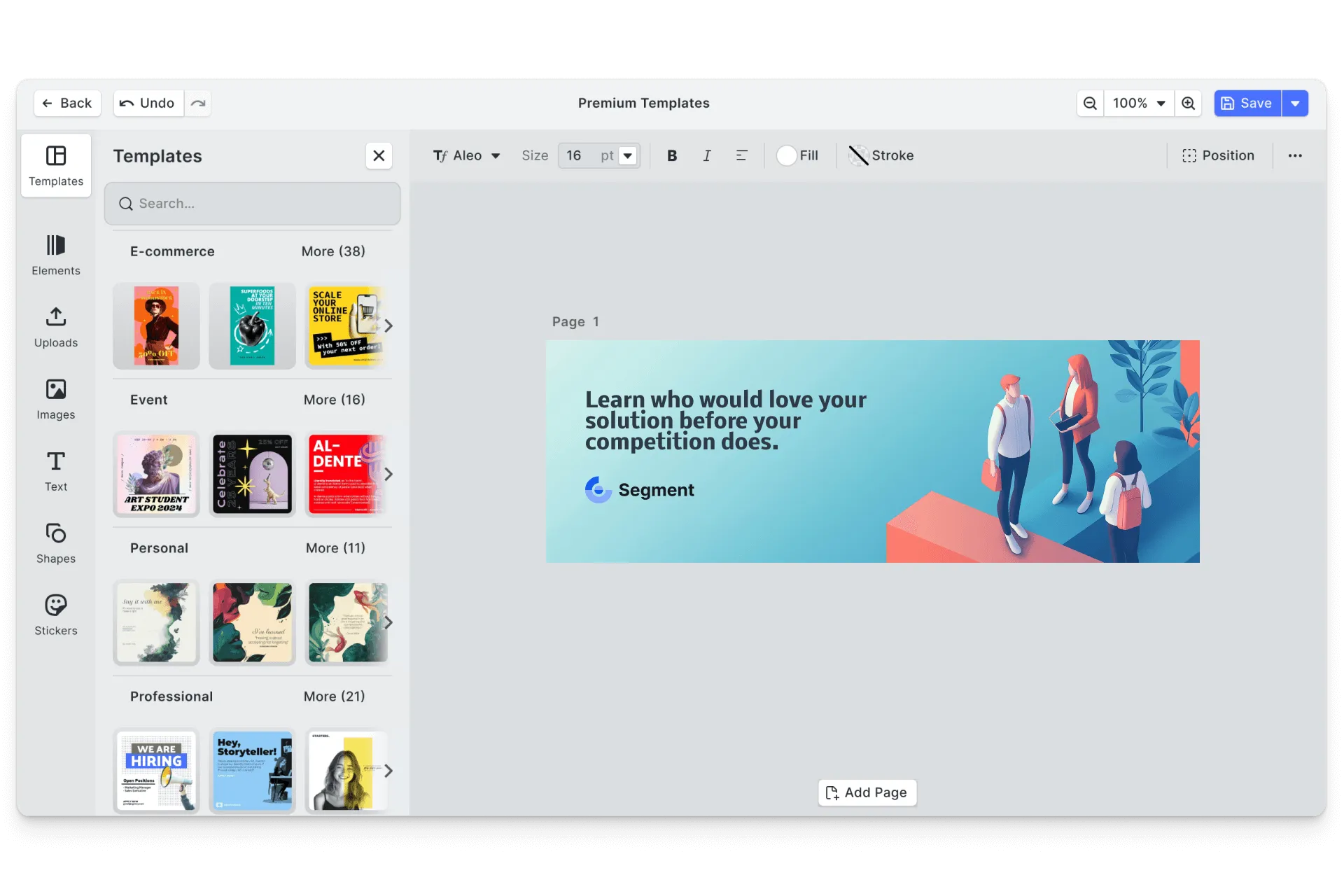This screenshot has height=896, width=1344.
Task: Open the 100% zoom level dropdown
Action: pos(1139,103)
